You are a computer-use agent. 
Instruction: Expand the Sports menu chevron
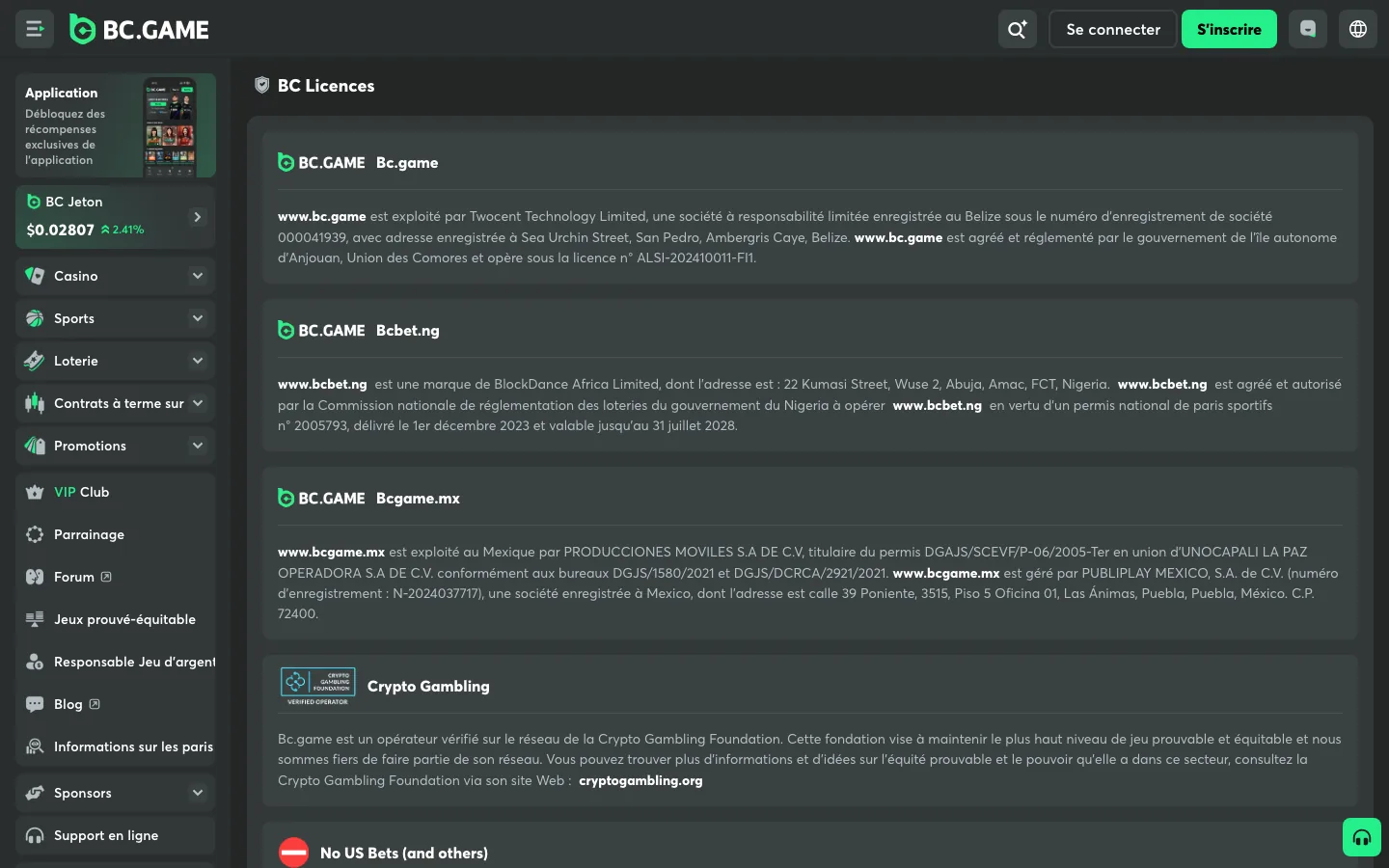point(198,318)
